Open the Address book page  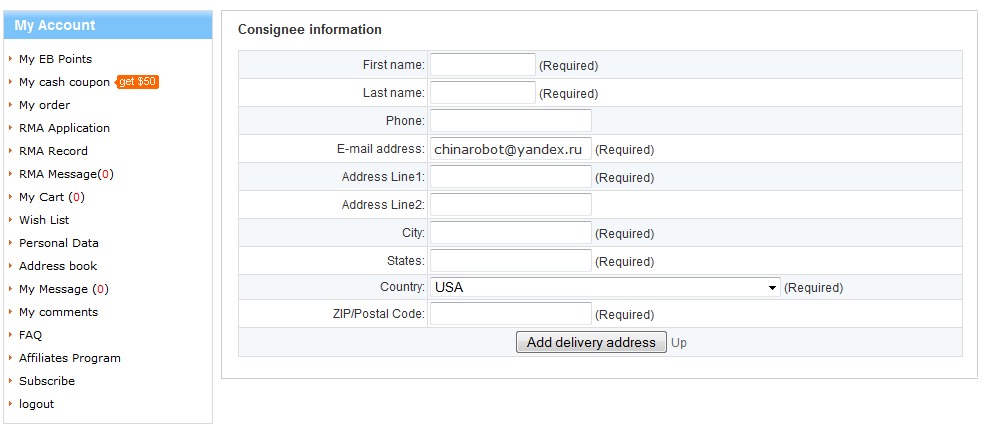coord(57,266)
